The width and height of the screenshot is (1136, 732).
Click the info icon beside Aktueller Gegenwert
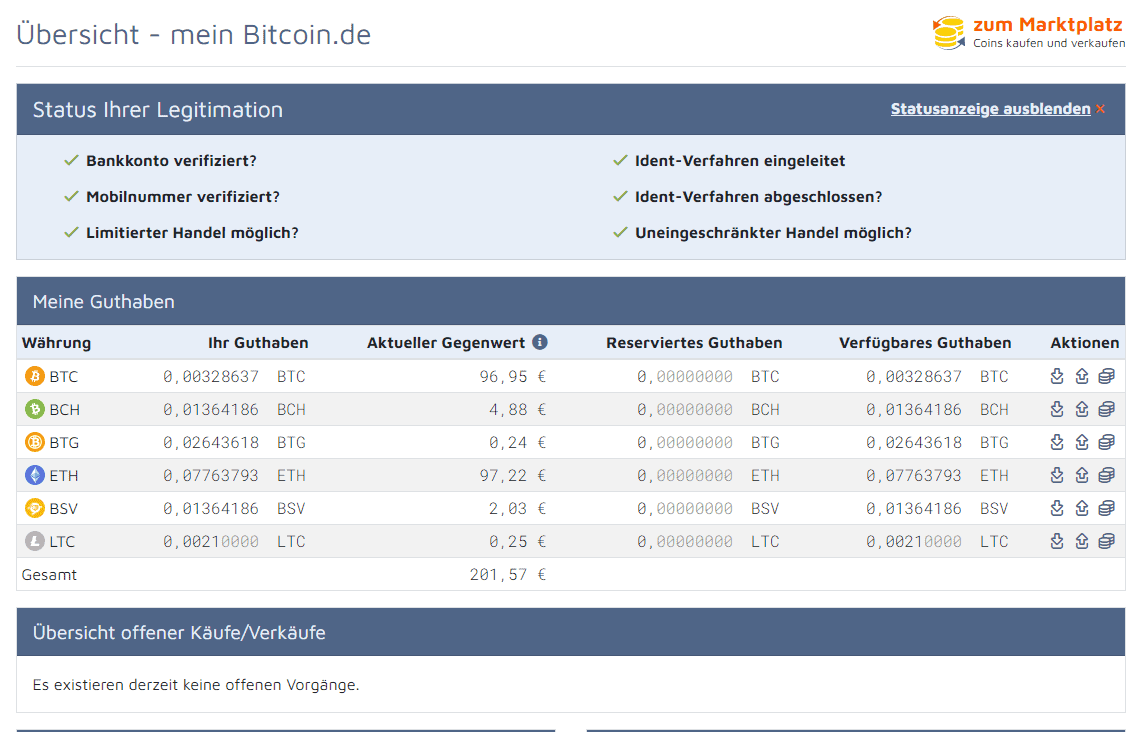click(x=540, y=342)
